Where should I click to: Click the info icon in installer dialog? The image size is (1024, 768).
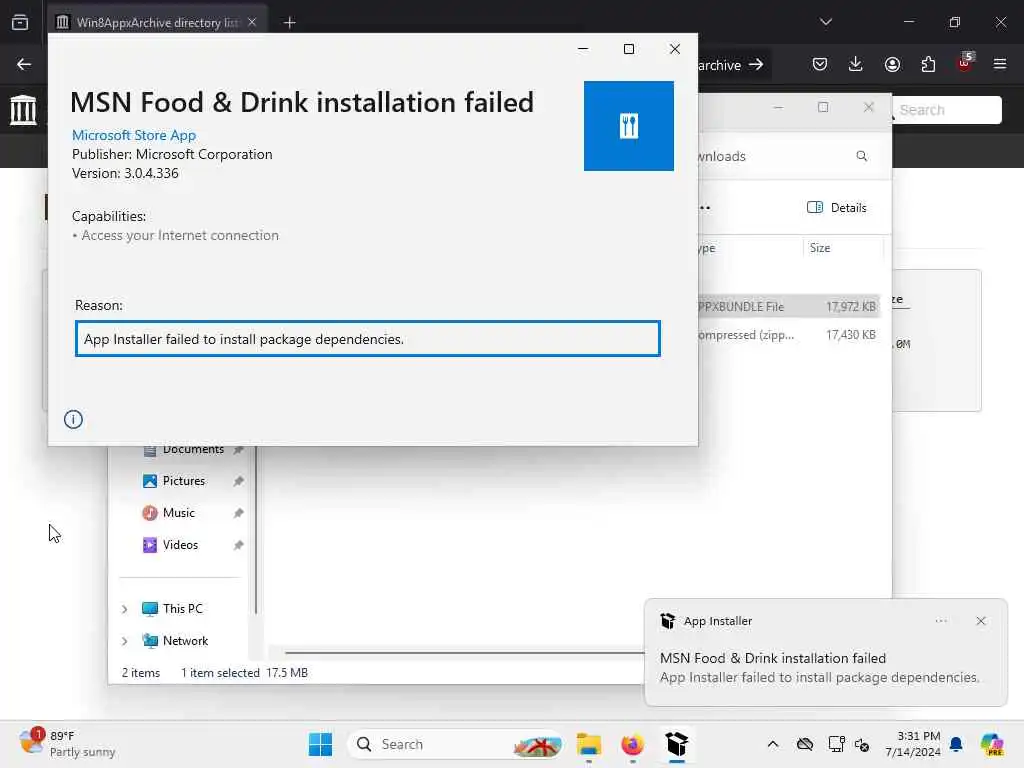tap(73, 419)
